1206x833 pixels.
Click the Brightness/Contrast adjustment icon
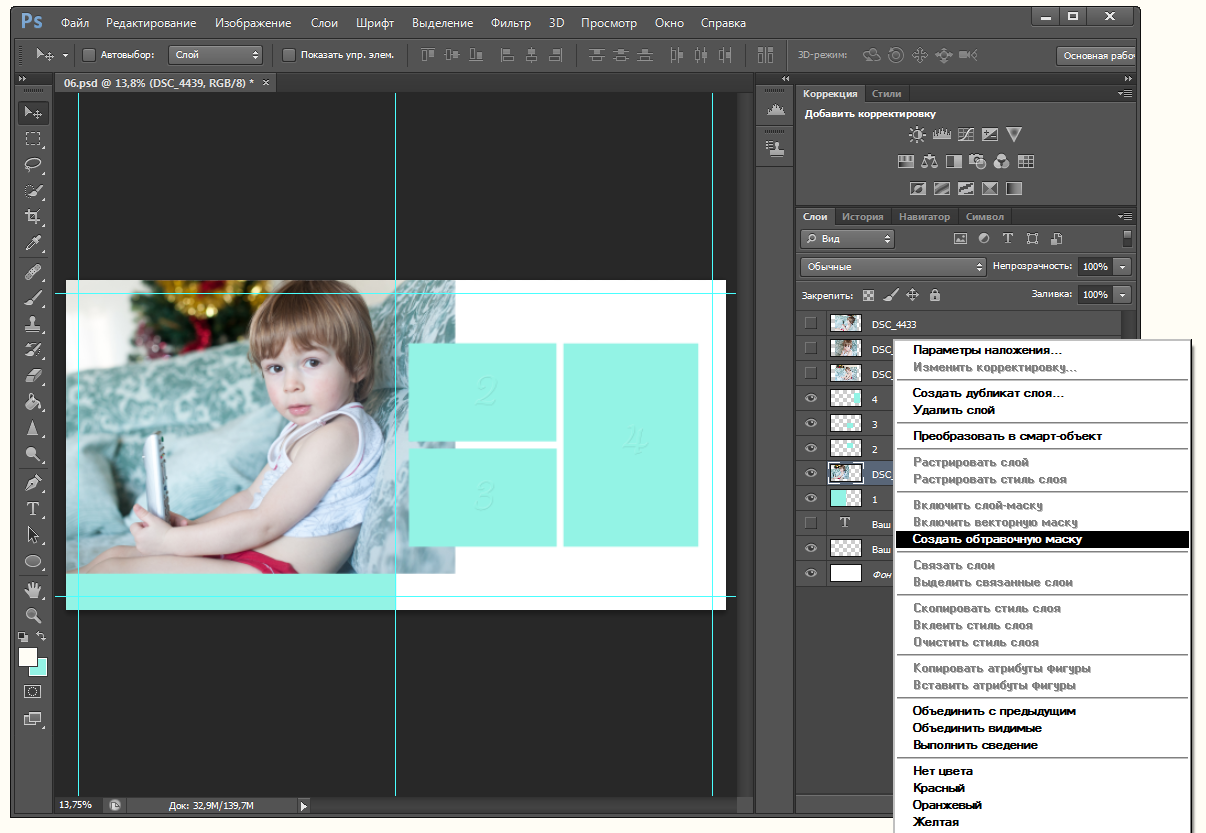tap(916, 135)
